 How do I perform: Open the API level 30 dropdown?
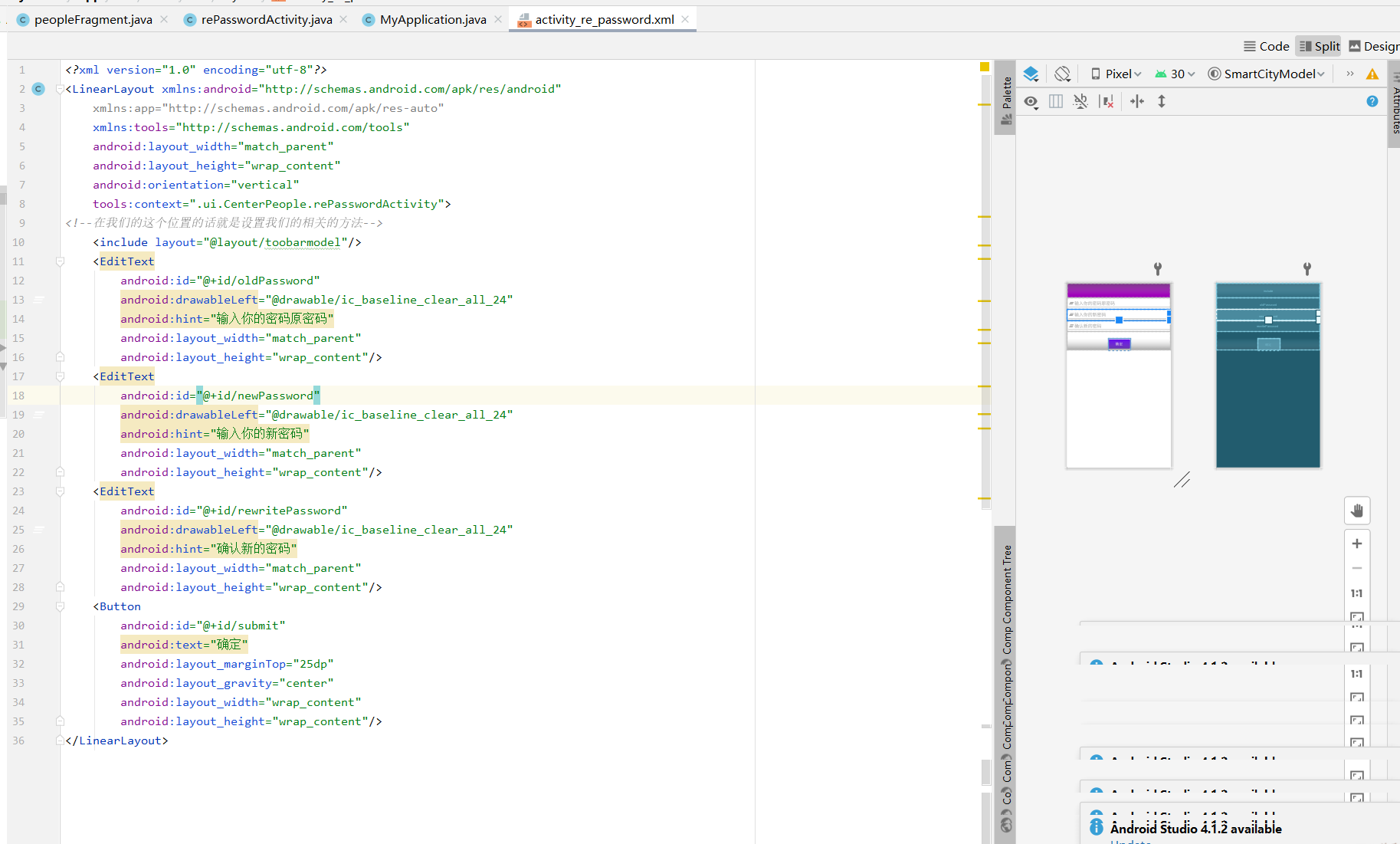(1175, 73)
